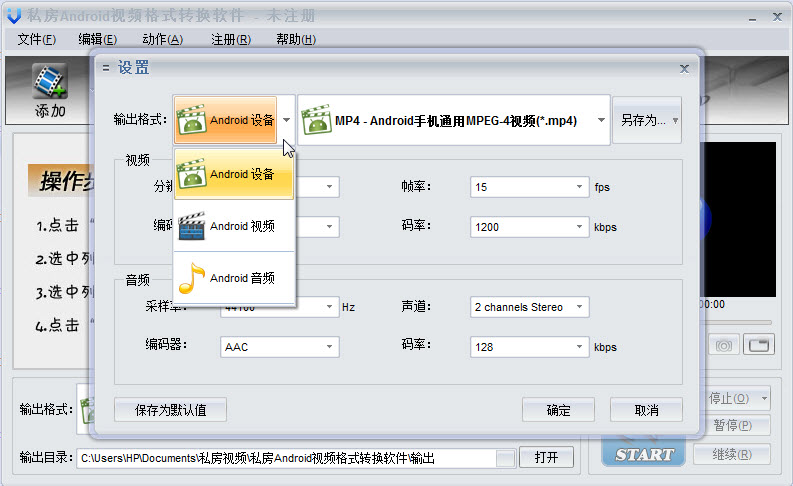Cancel the dialog with 取消 button
Screen dimensions: 793x486
[x=646, y=410]
